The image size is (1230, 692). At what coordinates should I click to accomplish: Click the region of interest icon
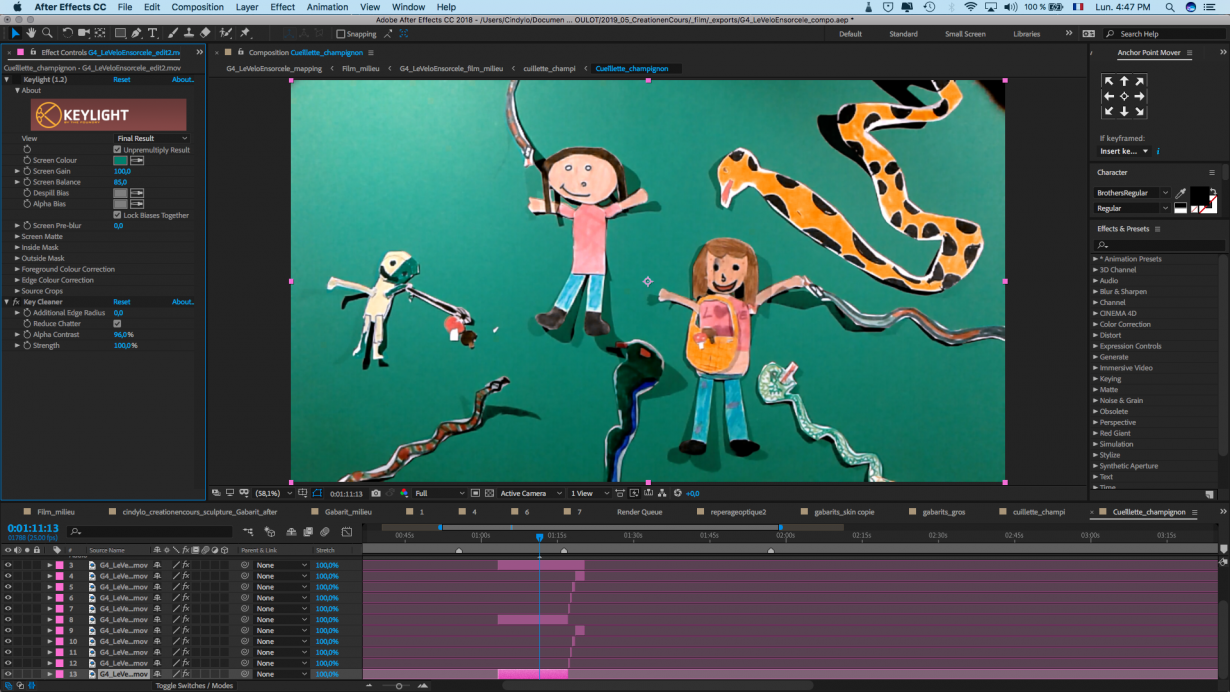pos(475,493)
